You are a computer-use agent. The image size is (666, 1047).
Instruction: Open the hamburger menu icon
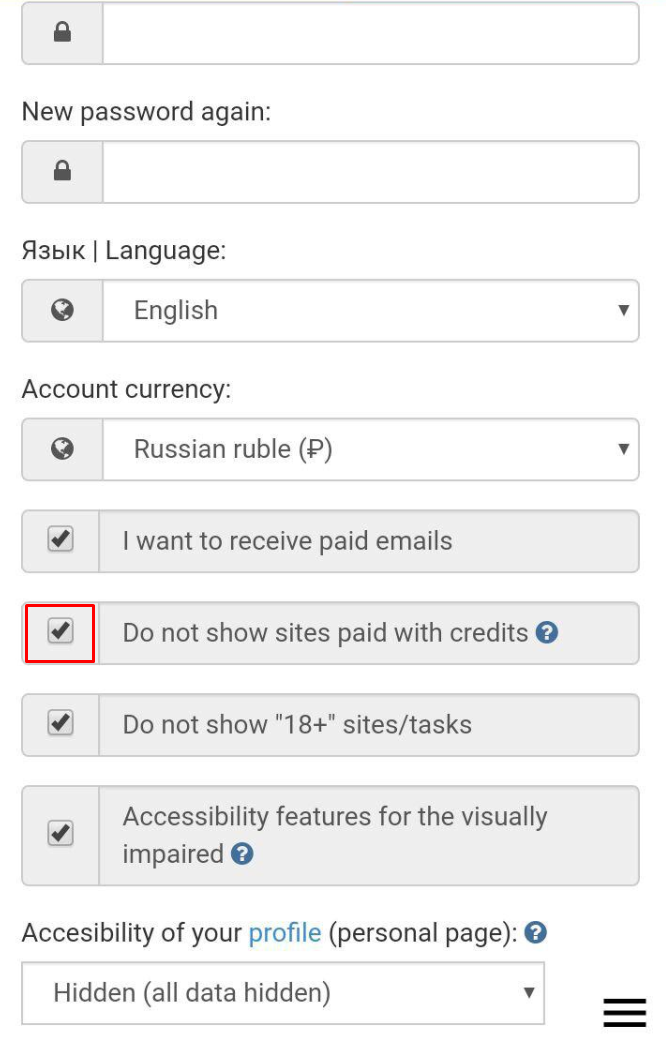(625, 1012)
